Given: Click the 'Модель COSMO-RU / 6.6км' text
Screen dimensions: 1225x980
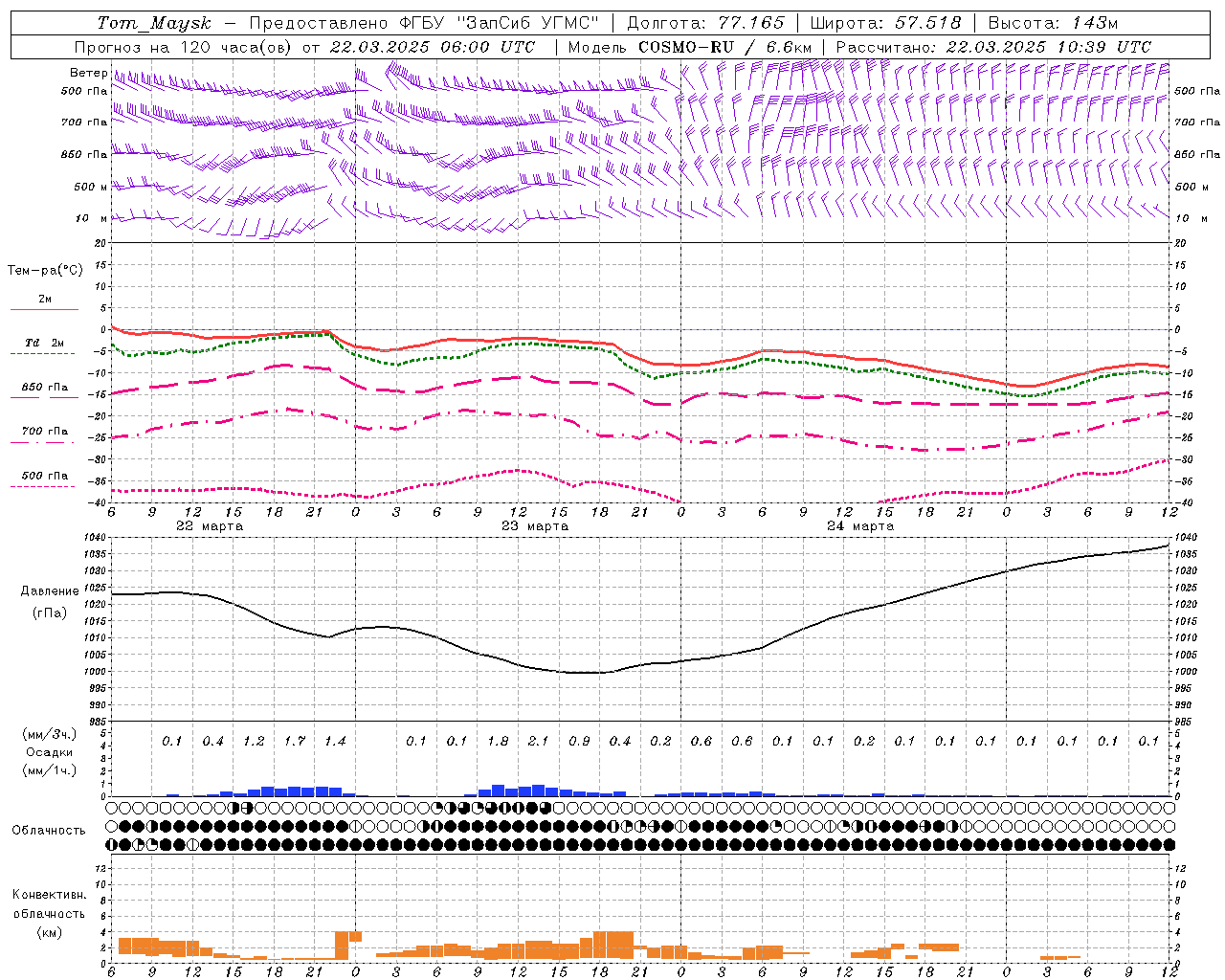Looking at the screenshot, I should coord(689,47).
